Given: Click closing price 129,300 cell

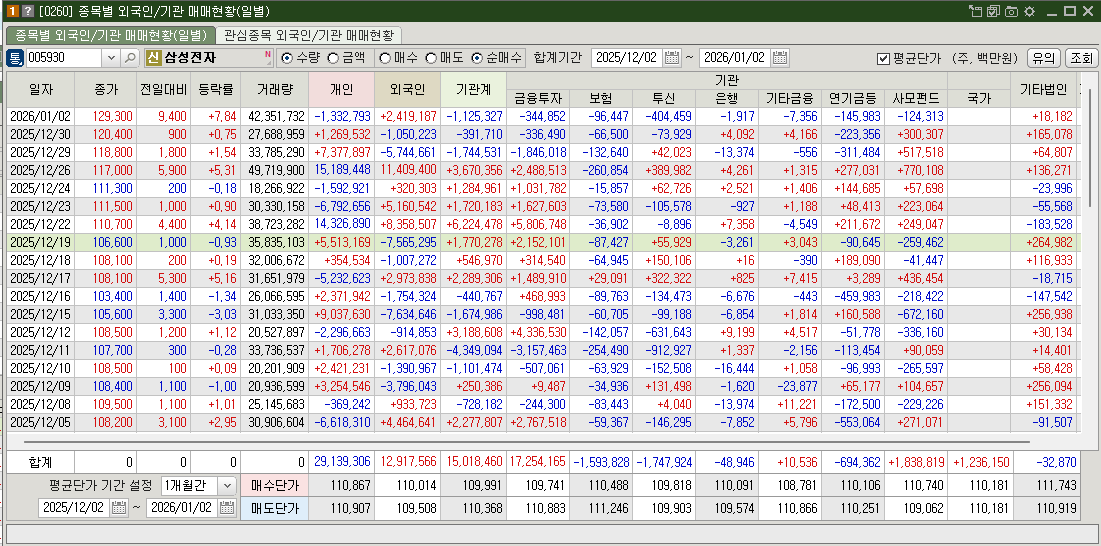Looking at the screenshot, I should (105, 116).
